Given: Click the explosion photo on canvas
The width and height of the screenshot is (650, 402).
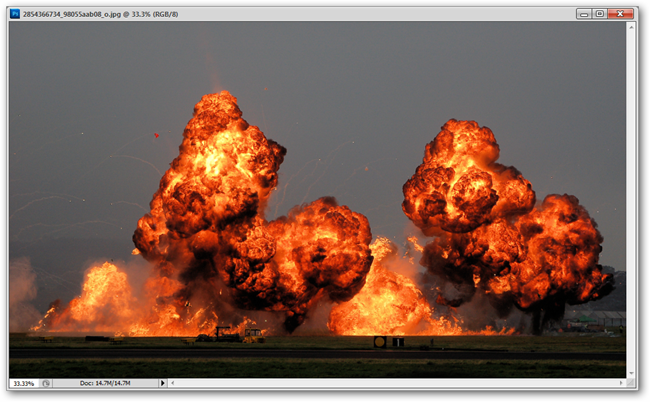Looking at the screenshot, I should [318, 200].
